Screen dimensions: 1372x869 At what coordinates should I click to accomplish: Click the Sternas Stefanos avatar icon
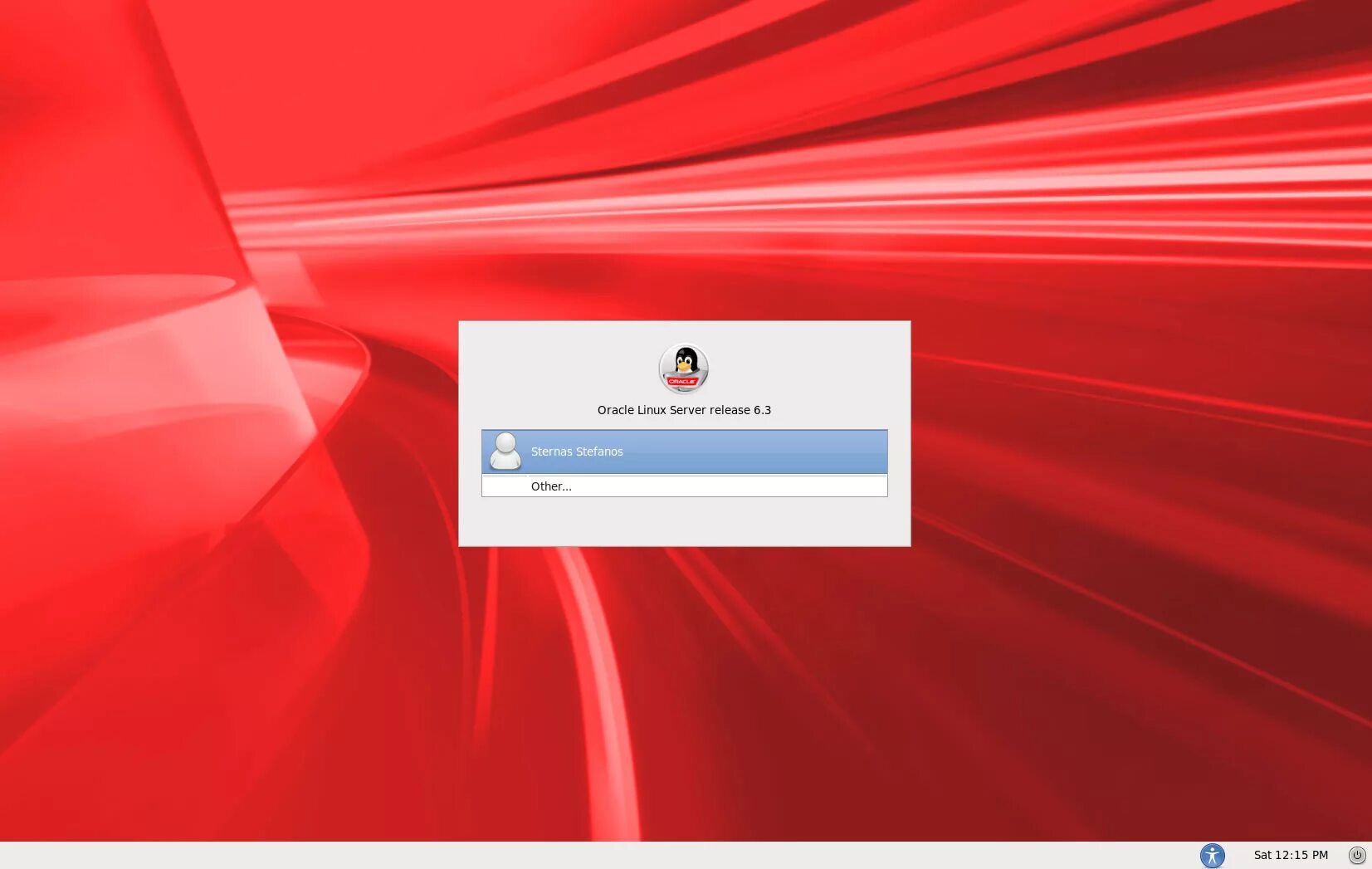505,452
